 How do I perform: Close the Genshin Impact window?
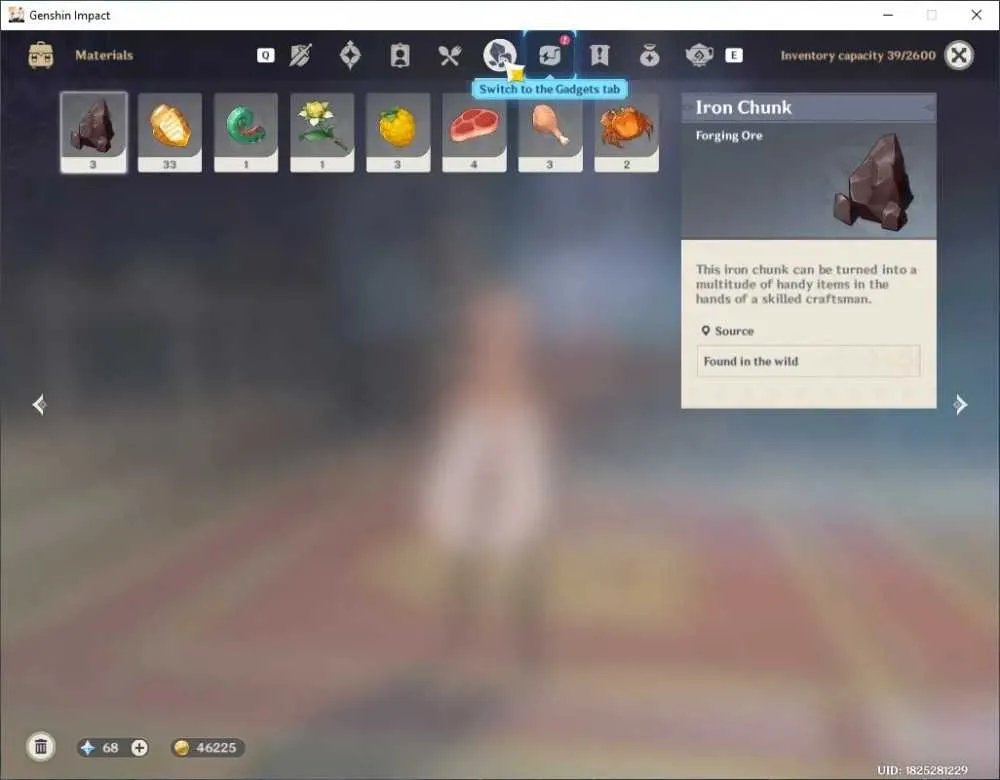pyautogui.click(x=976, y=15)
